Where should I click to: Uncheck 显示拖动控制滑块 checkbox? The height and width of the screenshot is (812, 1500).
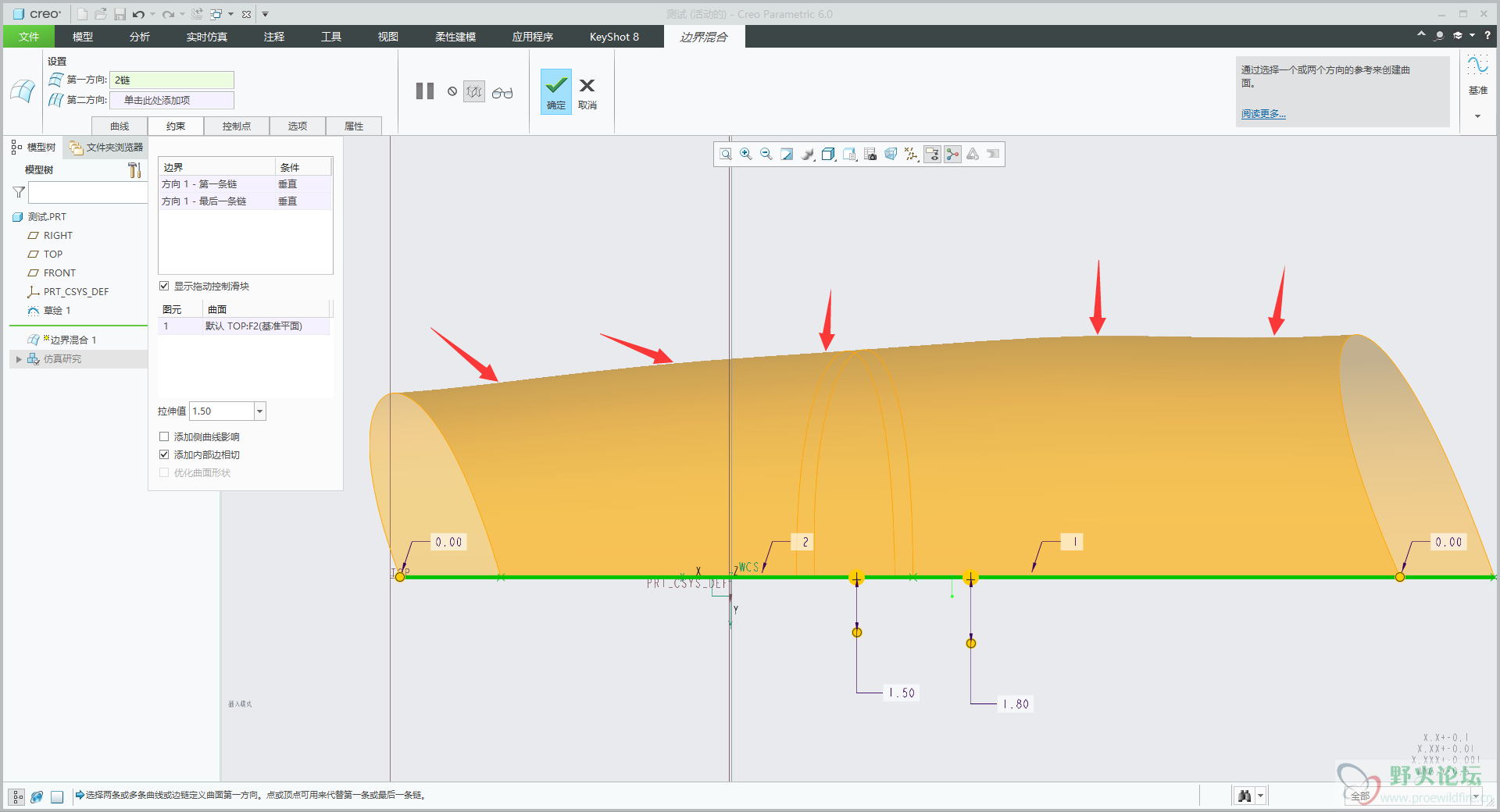(164, 286)
